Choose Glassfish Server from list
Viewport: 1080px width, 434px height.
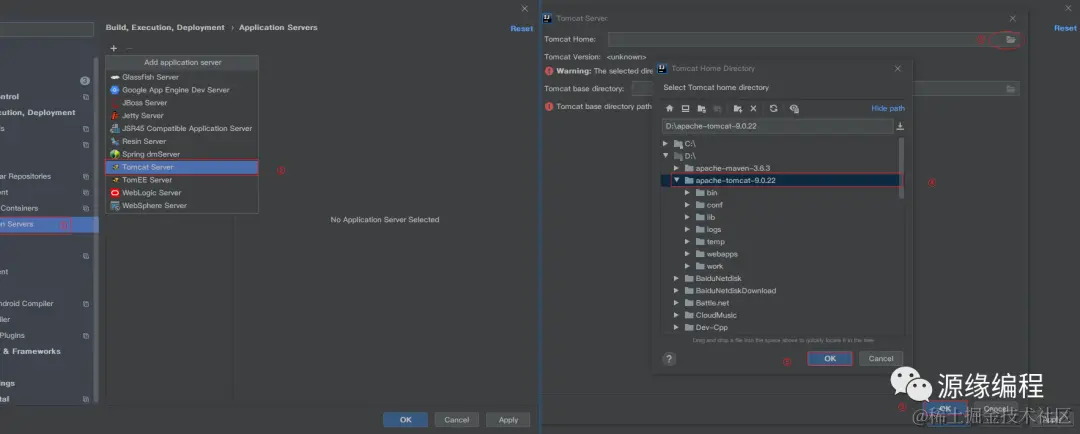tap(182, 77)
